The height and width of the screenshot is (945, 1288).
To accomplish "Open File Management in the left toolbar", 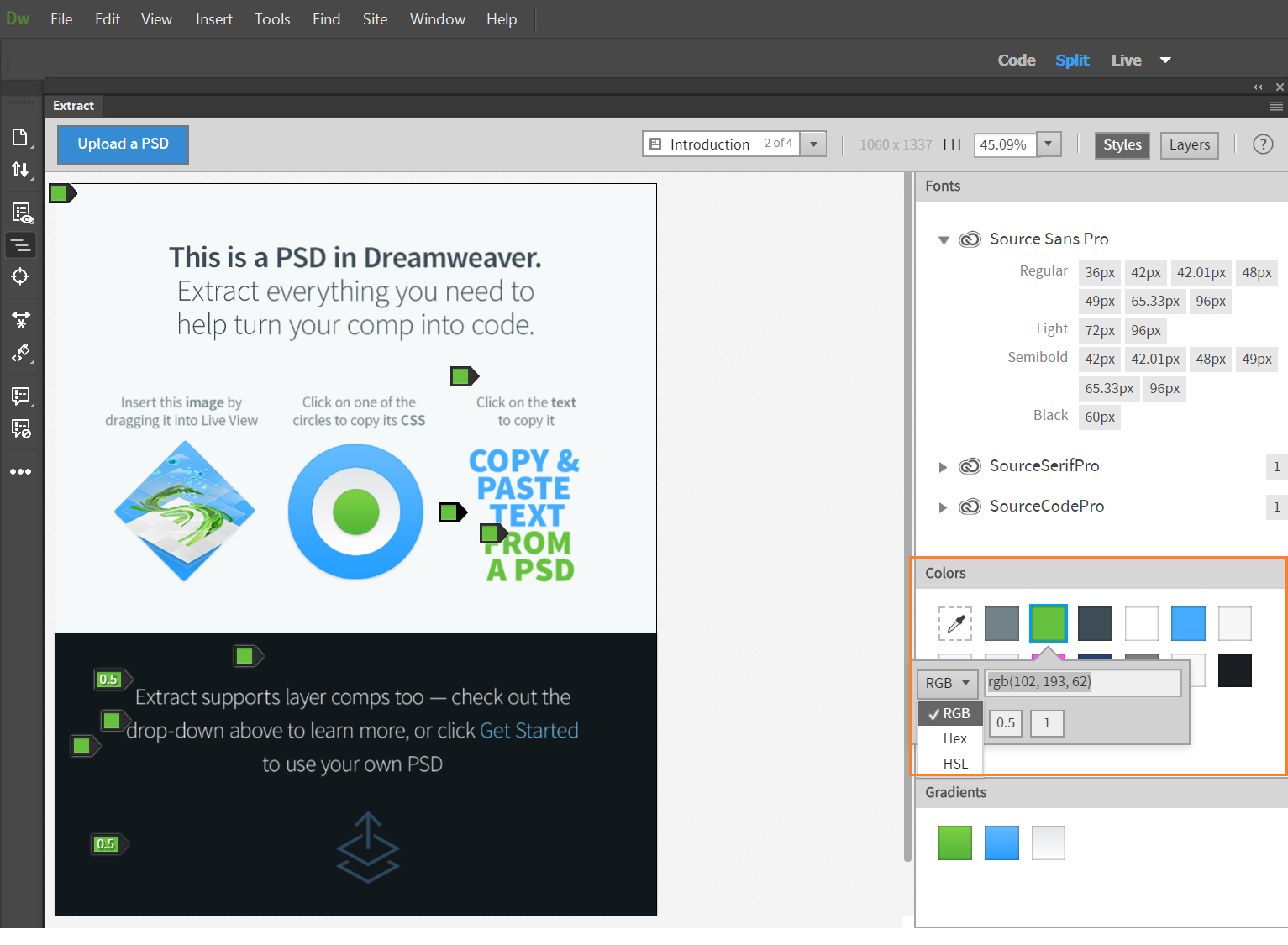I will pyautogui.click(x=20, y=170).
